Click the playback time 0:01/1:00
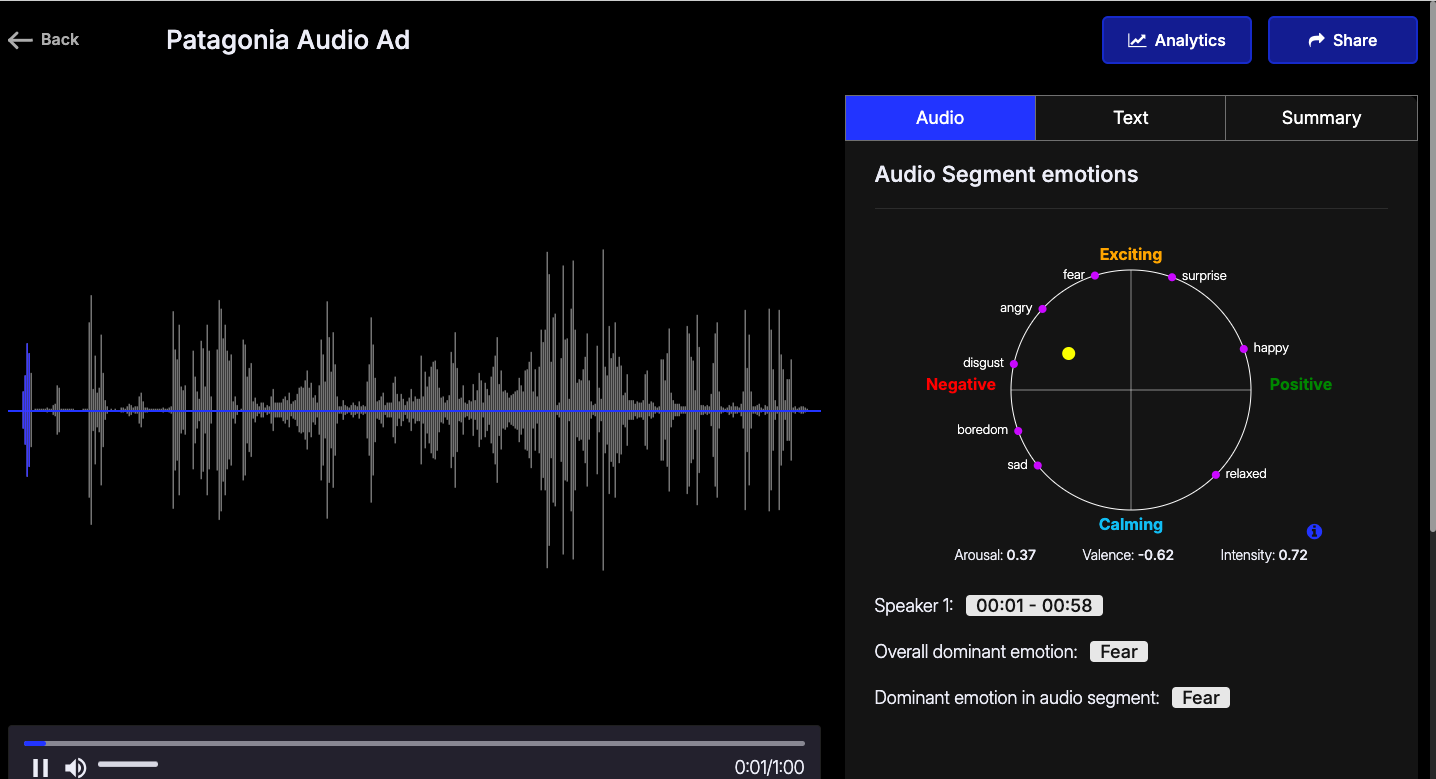Viewport: 1436px width, 779px height. 769,768
